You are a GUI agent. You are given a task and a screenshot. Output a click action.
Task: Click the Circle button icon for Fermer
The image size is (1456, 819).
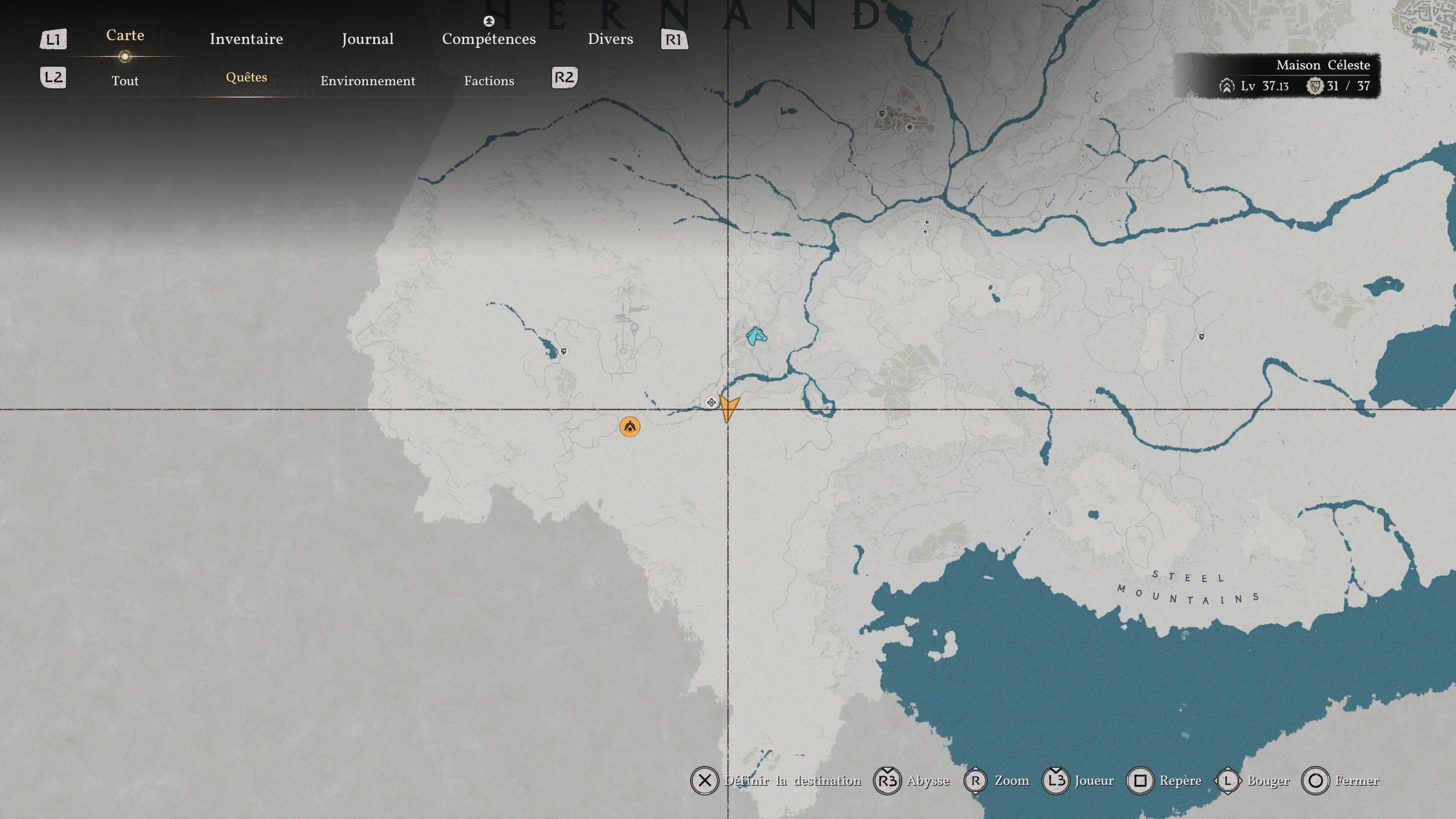click(x=1315, y=781)
